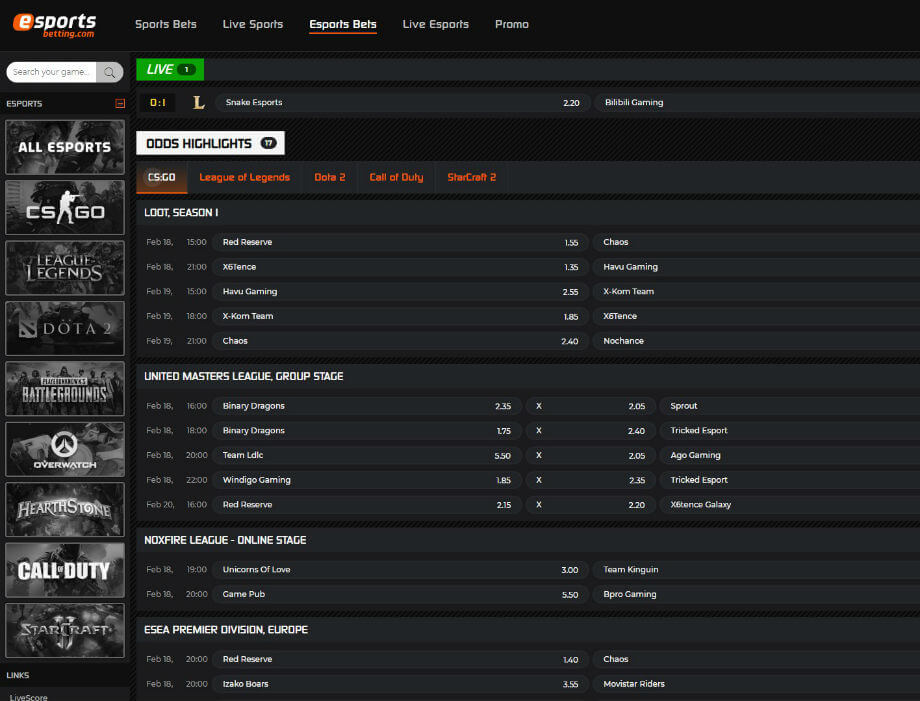The height and width of the screenshot is (701, 920).
Task: Pick Red Reserve at 1.55 odds
Action: (x=401, y=242)
